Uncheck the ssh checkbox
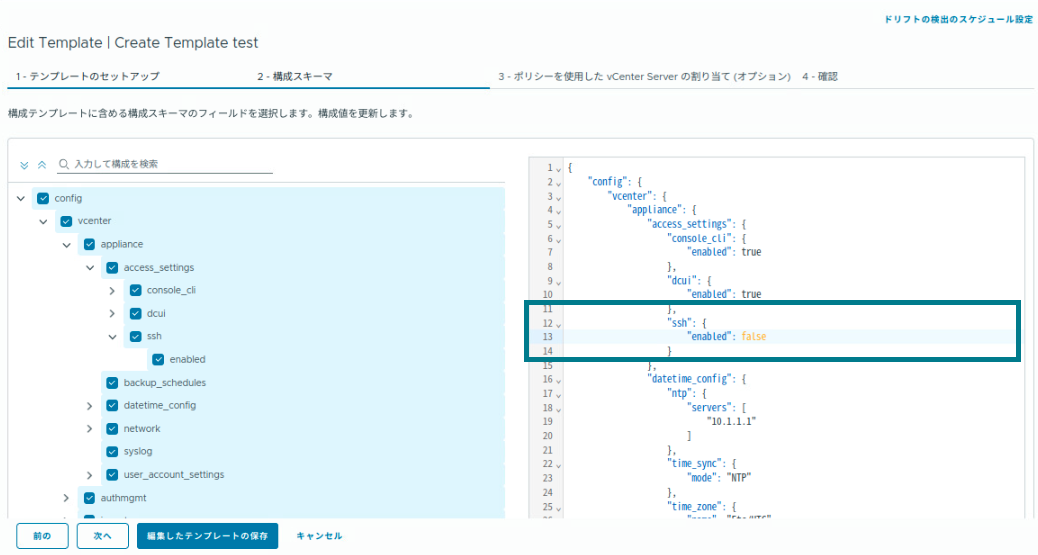This screenshot has height=555, width=1038. click(x=135, y=337)
